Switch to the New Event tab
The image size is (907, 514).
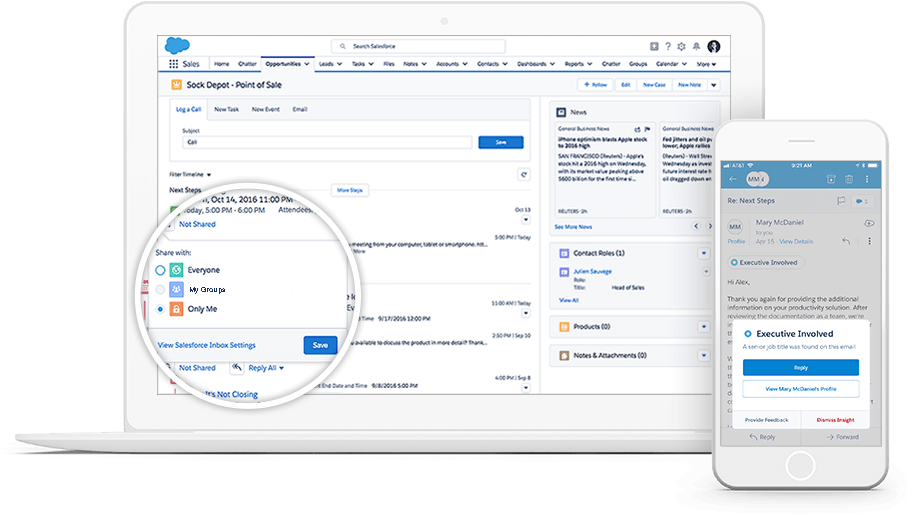[266, 109]
